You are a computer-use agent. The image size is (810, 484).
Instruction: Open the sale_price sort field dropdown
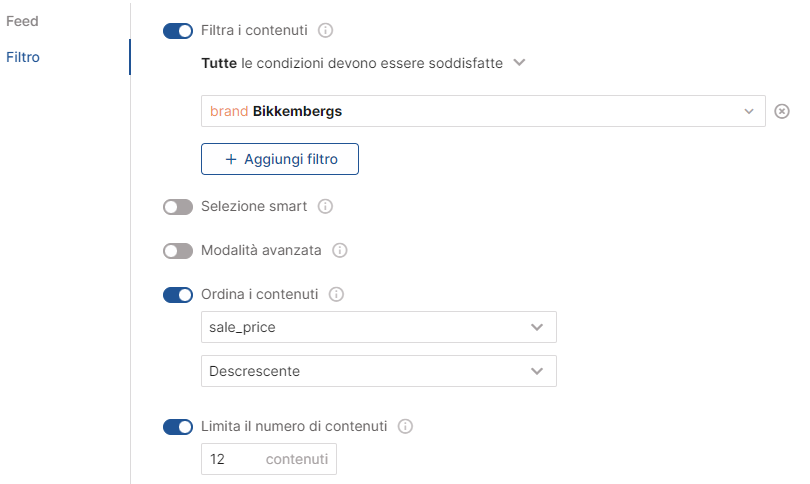click(379, 327)
